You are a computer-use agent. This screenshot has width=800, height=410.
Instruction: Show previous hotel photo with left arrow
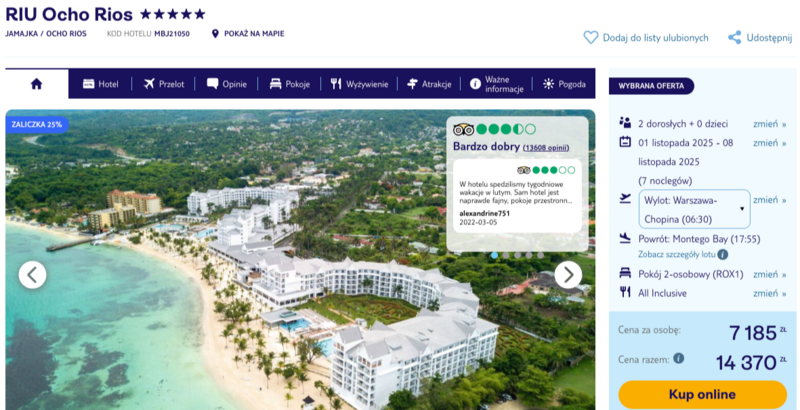pos(33,275)
